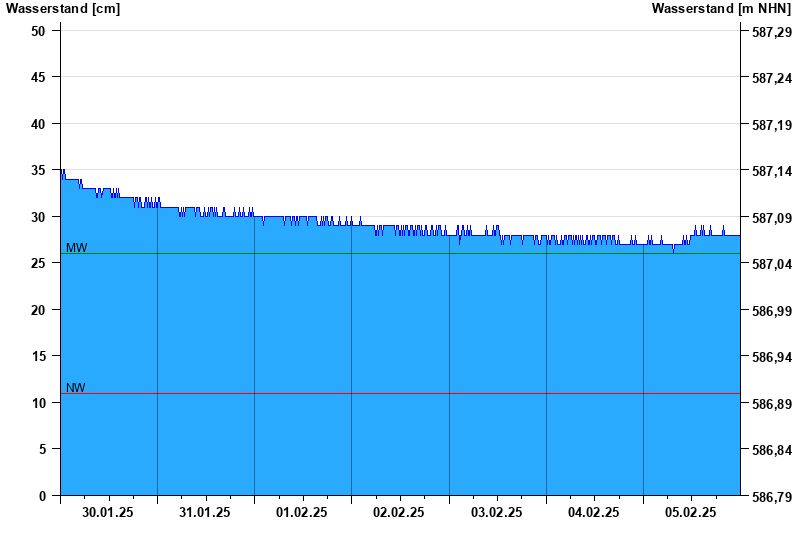Select the 01.02.25 date label
Screen dimensions: 800x550
click(302, 512)
